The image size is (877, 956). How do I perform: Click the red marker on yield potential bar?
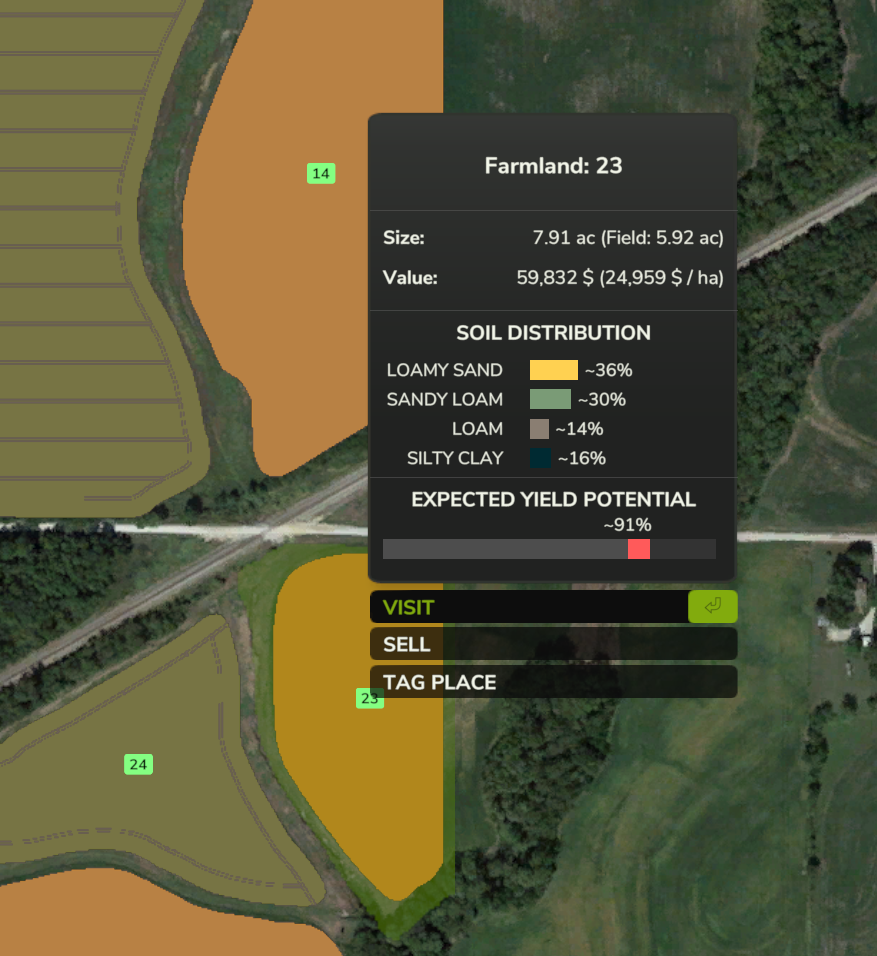click(x=638, y=549)
